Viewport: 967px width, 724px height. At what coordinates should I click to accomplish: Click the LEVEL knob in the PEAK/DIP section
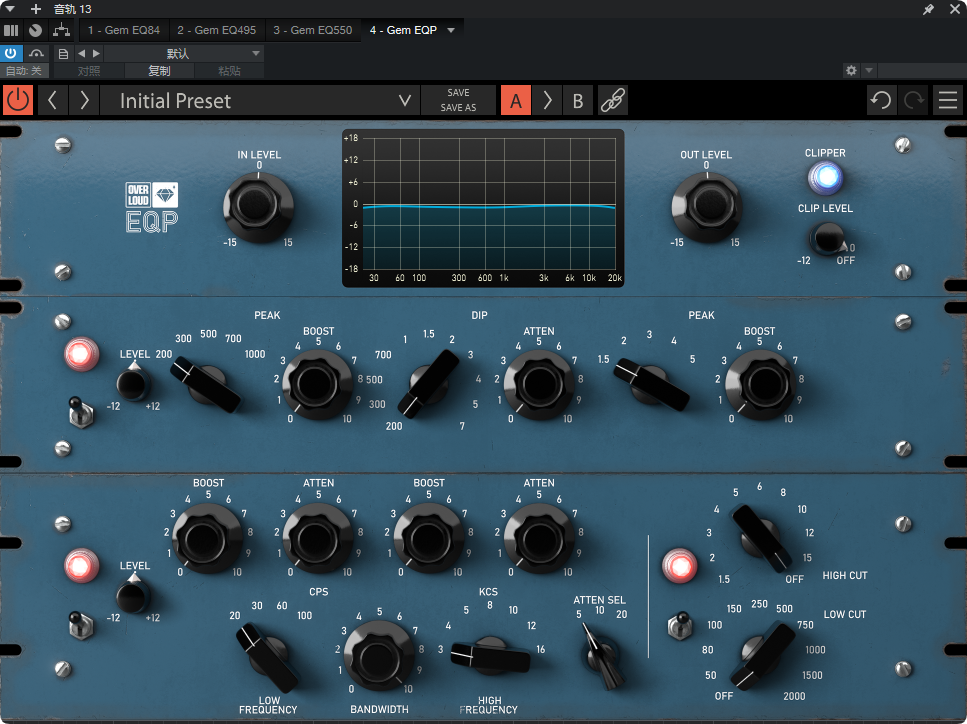[133, 383]
